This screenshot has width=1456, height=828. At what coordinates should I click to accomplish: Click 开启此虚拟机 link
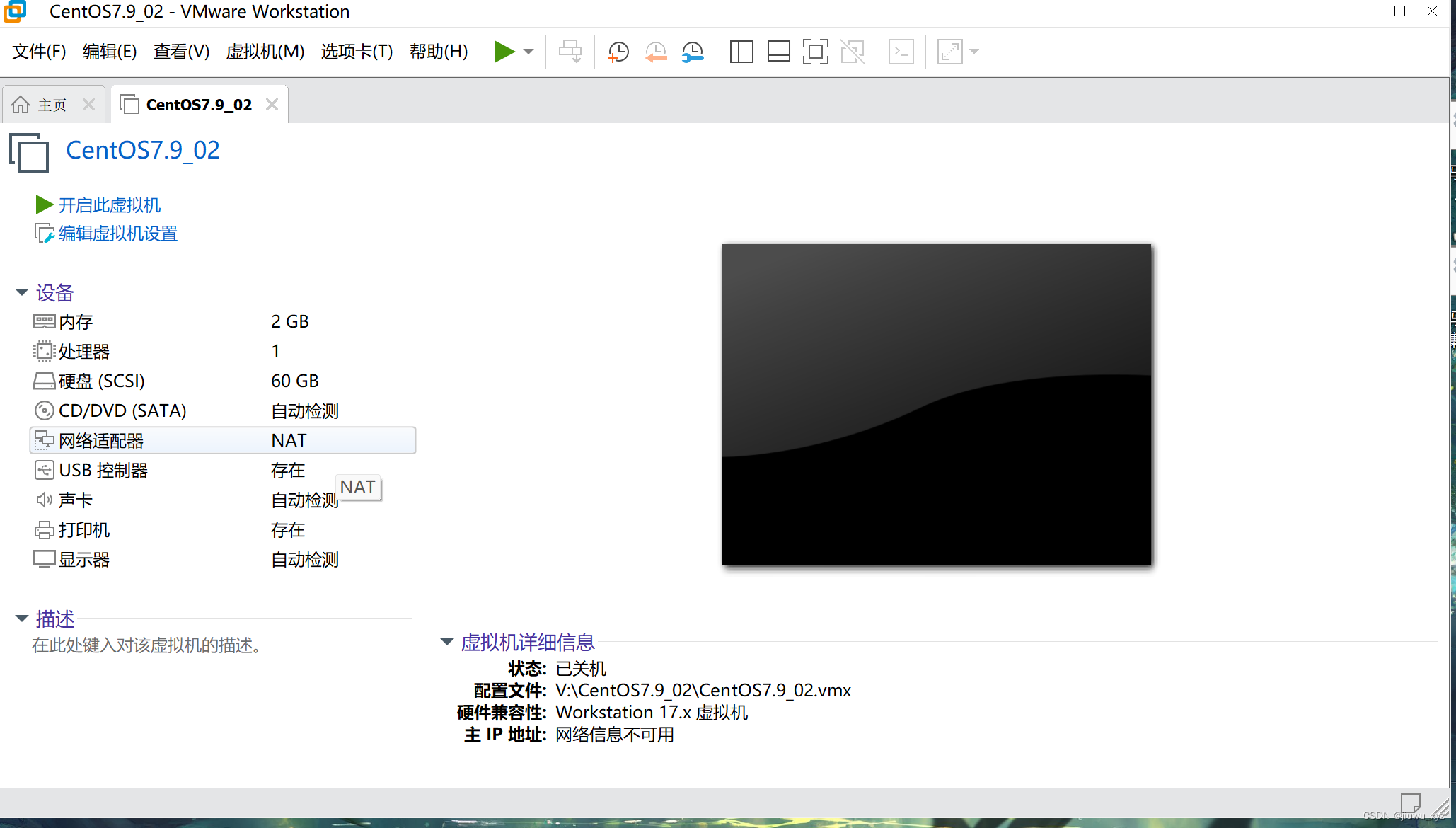pyautogui.click(x=109, y=205)
